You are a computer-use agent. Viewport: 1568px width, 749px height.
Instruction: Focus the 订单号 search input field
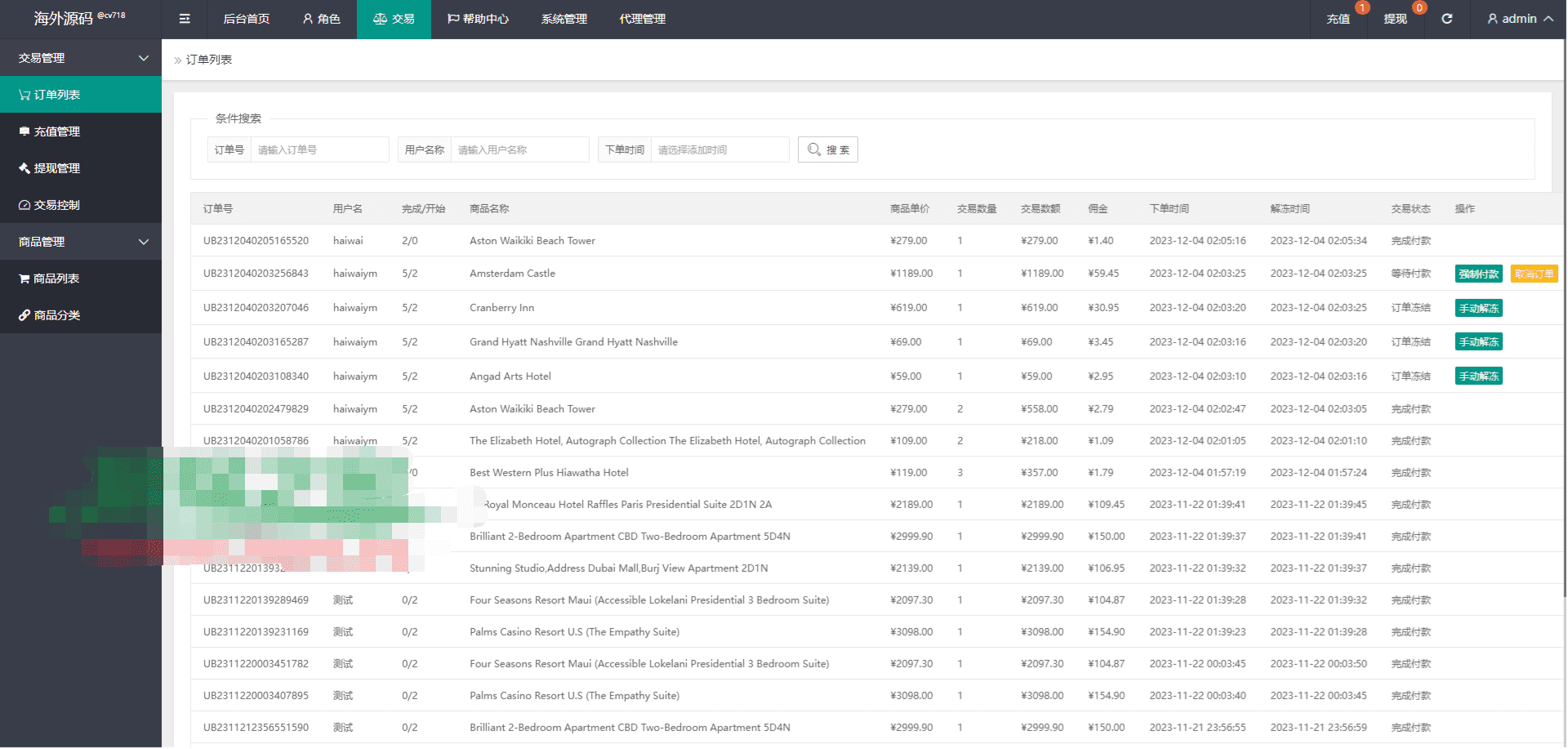coord(319,149)
